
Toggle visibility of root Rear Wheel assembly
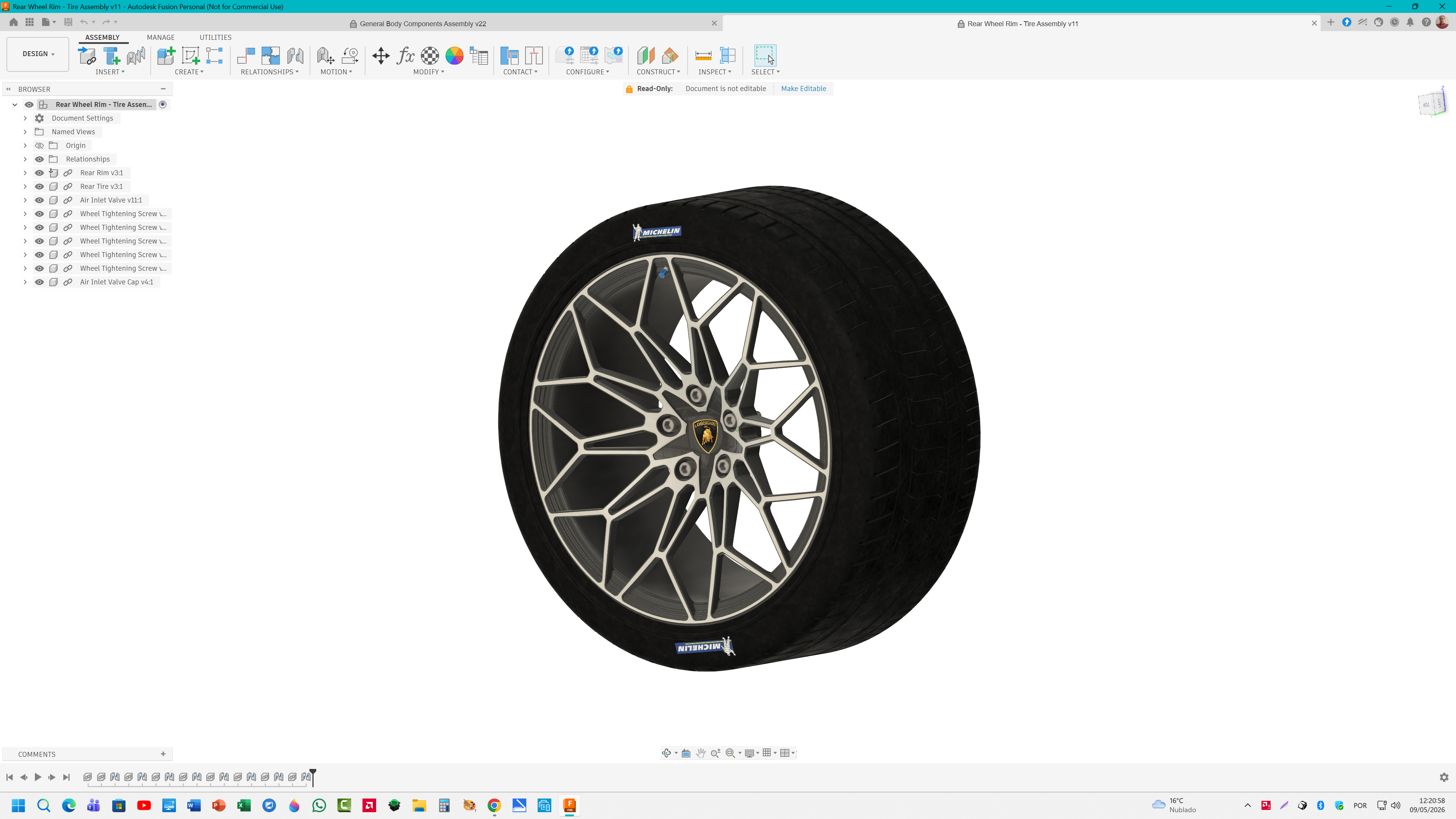tap(29, 105)
